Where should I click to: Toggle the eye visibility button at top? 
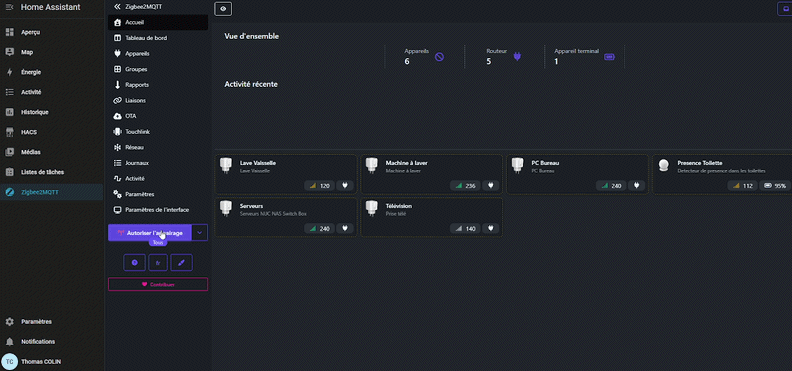[223, 9]
